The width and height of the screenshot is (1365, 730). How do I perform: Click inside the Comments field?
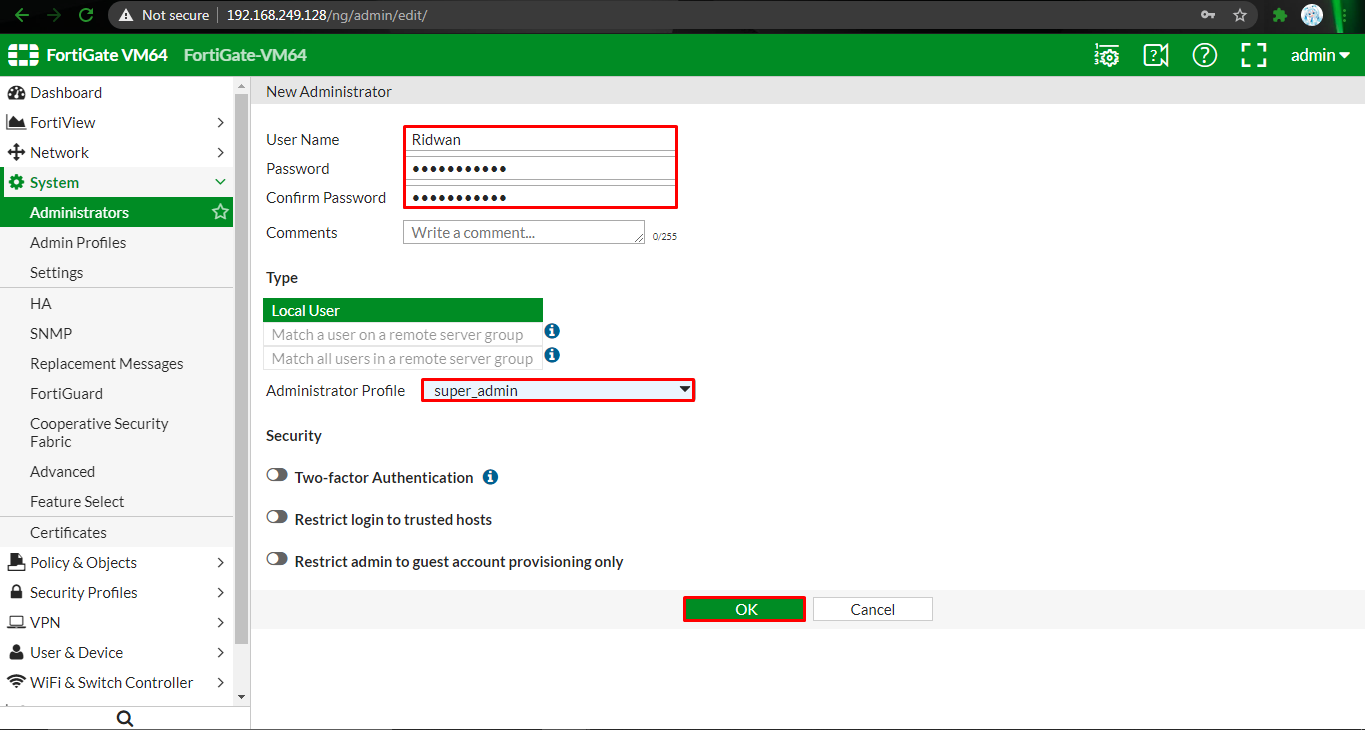point(523,232)
